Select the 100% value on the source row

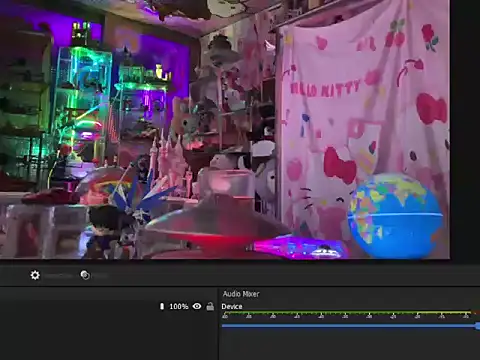(x=179, y=306)
